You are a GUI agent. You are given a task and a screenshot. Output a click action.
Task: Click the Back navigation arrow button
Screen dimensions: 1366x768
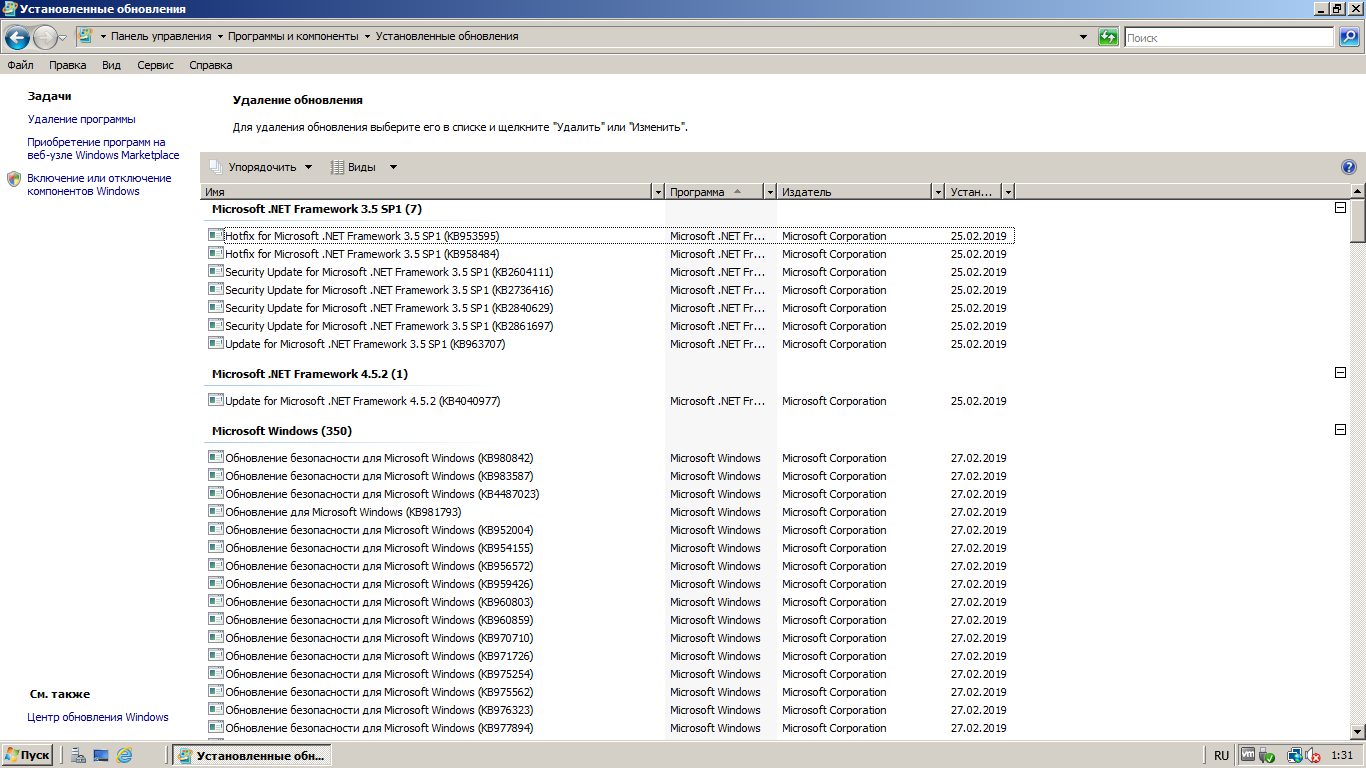(17, 38)
